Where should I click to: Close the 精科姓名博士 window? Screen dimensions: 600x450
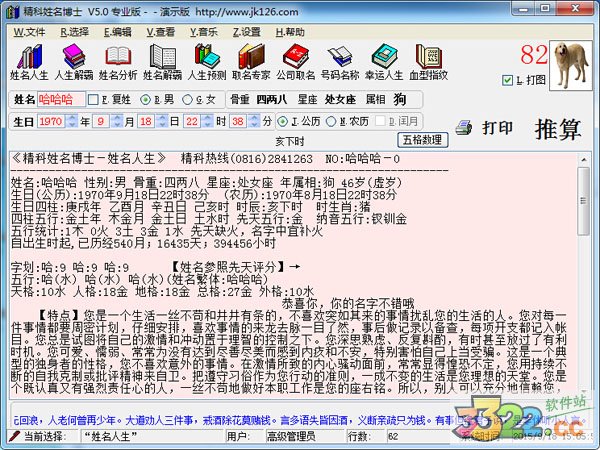[x=575, y=9]
